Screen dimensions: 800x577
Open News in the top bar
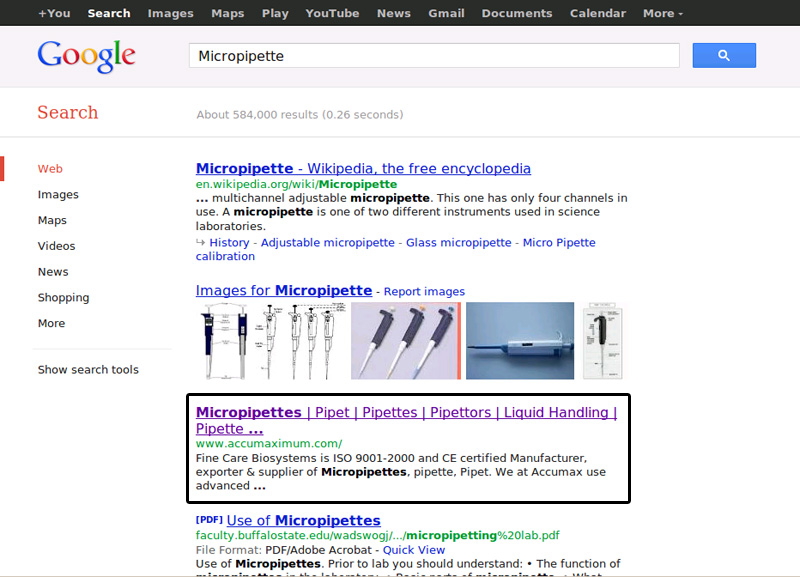click(393, 13)
